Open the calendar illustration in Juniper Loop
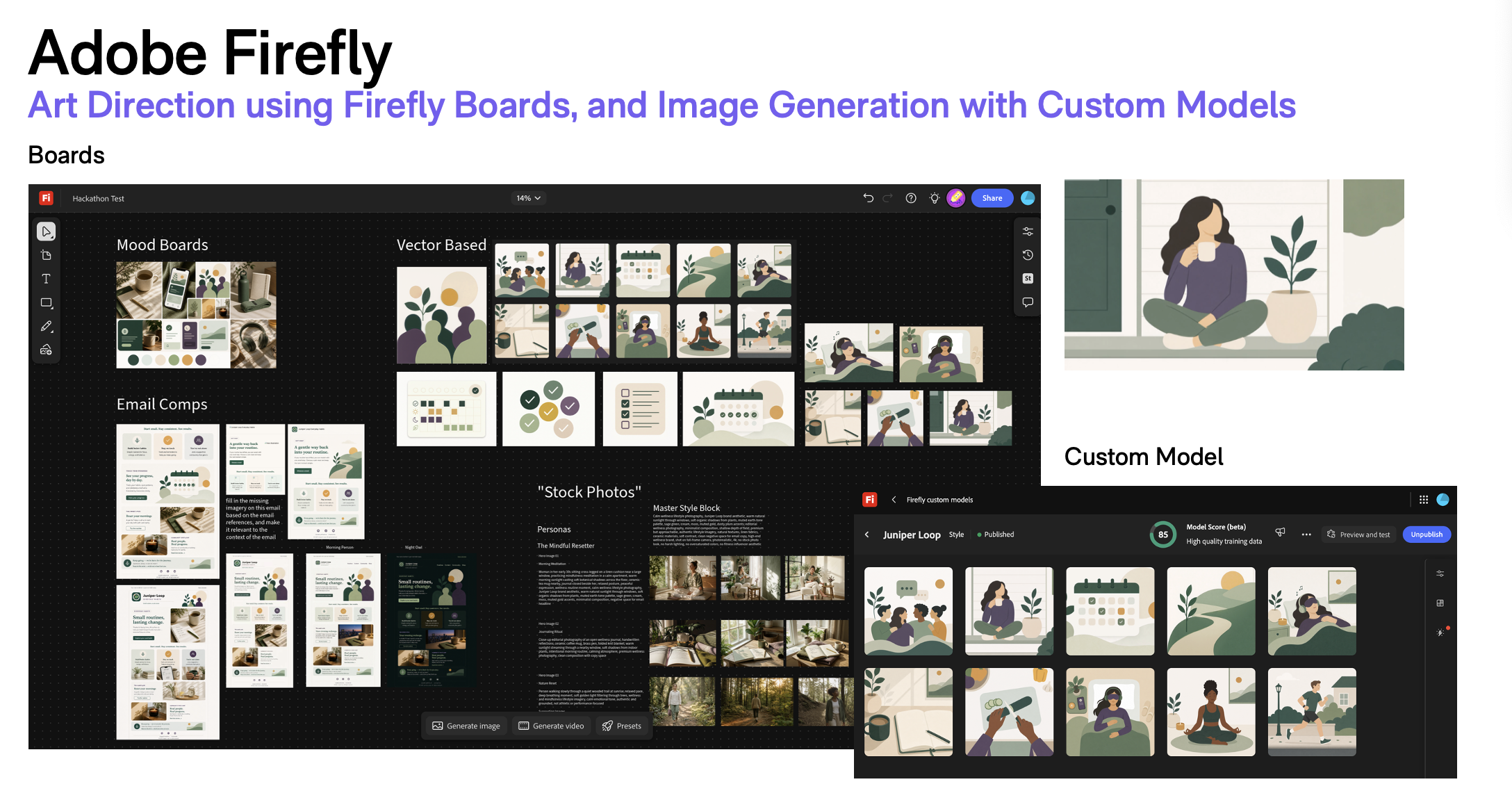The width and height of the screenshot is (1512, 791). pos(1110,611)
